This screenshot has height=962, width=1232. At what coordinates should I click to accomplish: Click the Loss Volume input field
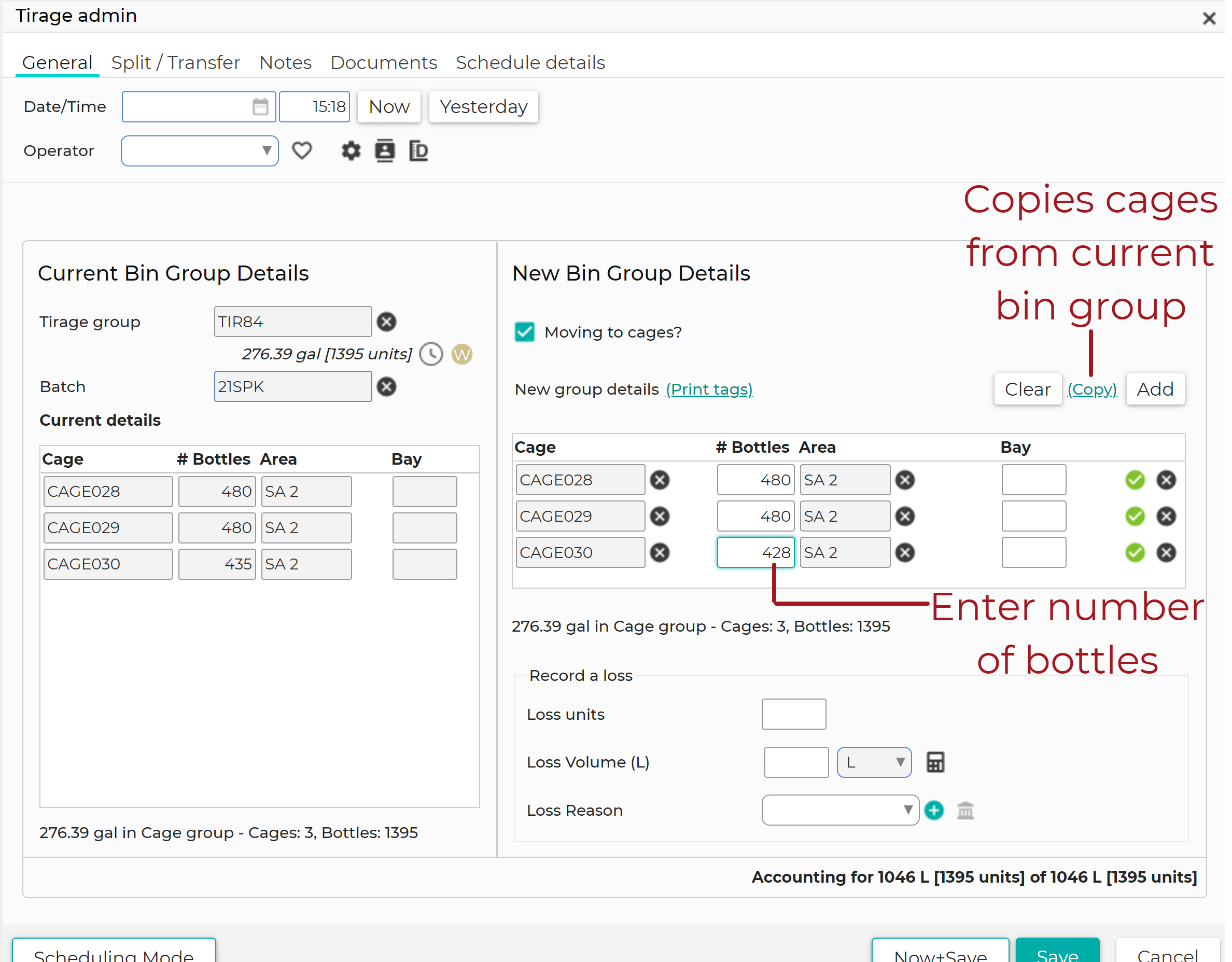click(x=797, y=763)
